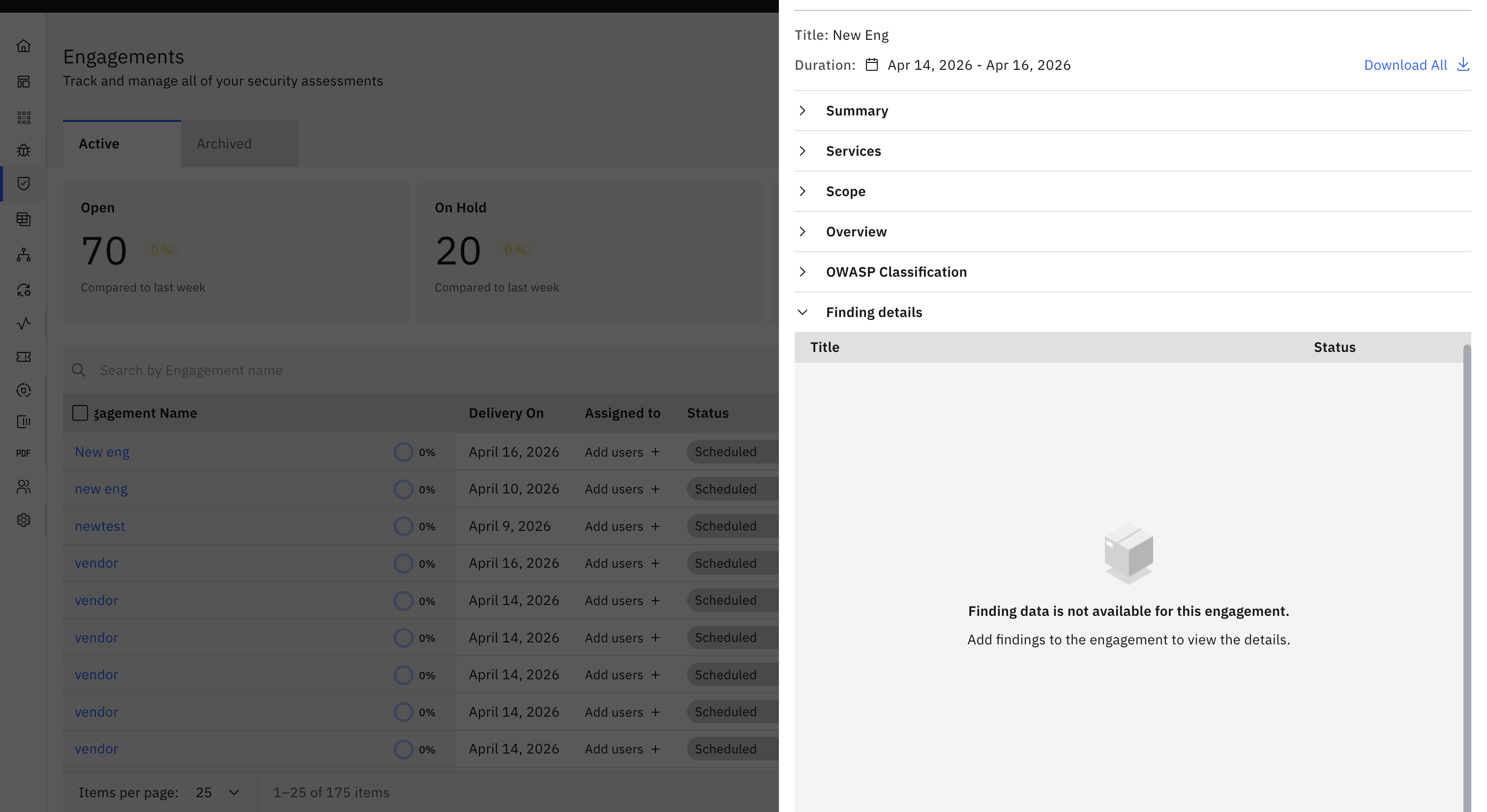Switch to the Archived tab
This screenshot has height=812, width=1487.
point(224,144)
